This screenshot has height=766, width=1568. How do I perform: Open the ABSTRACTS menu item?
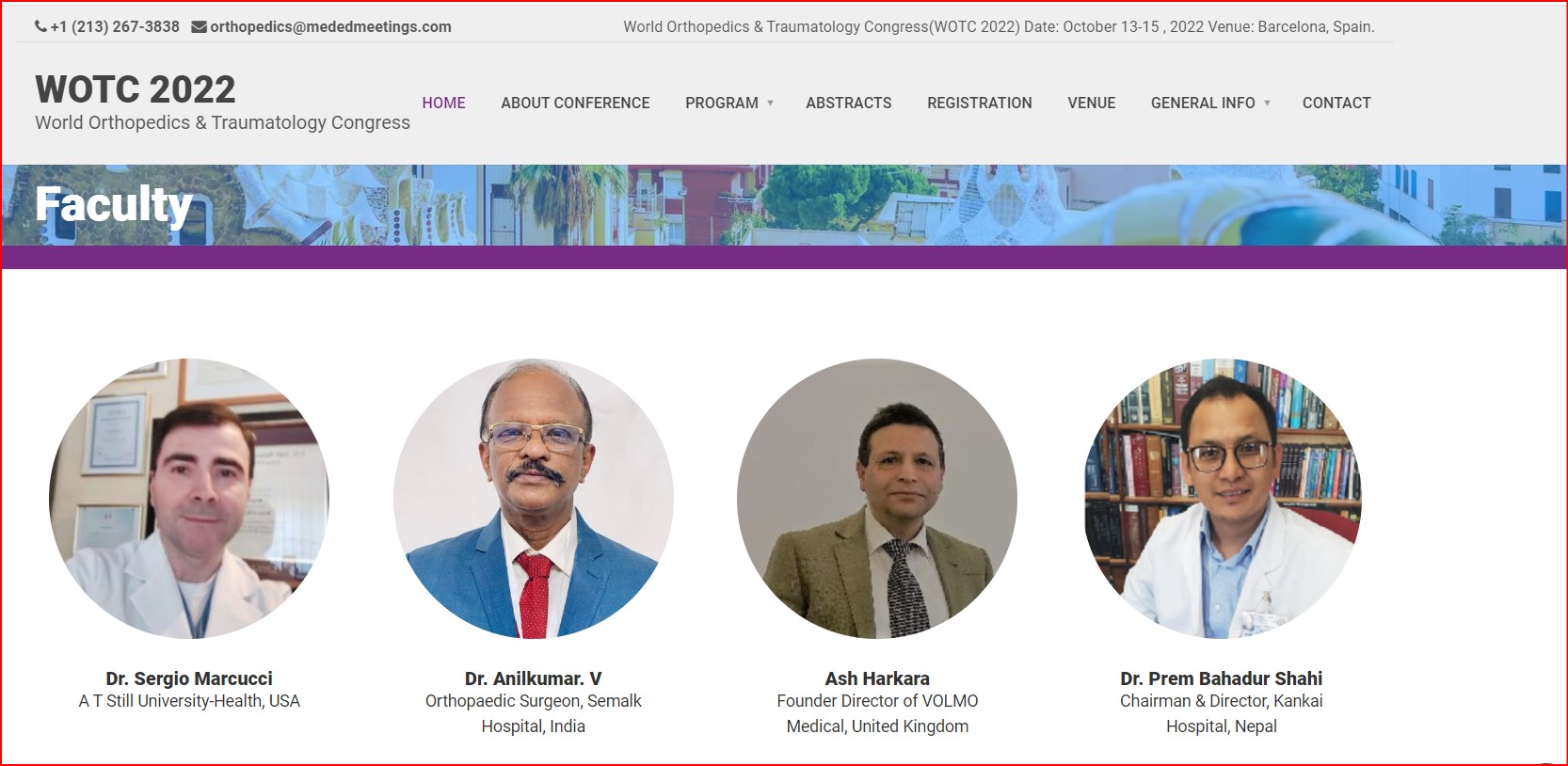848,103
